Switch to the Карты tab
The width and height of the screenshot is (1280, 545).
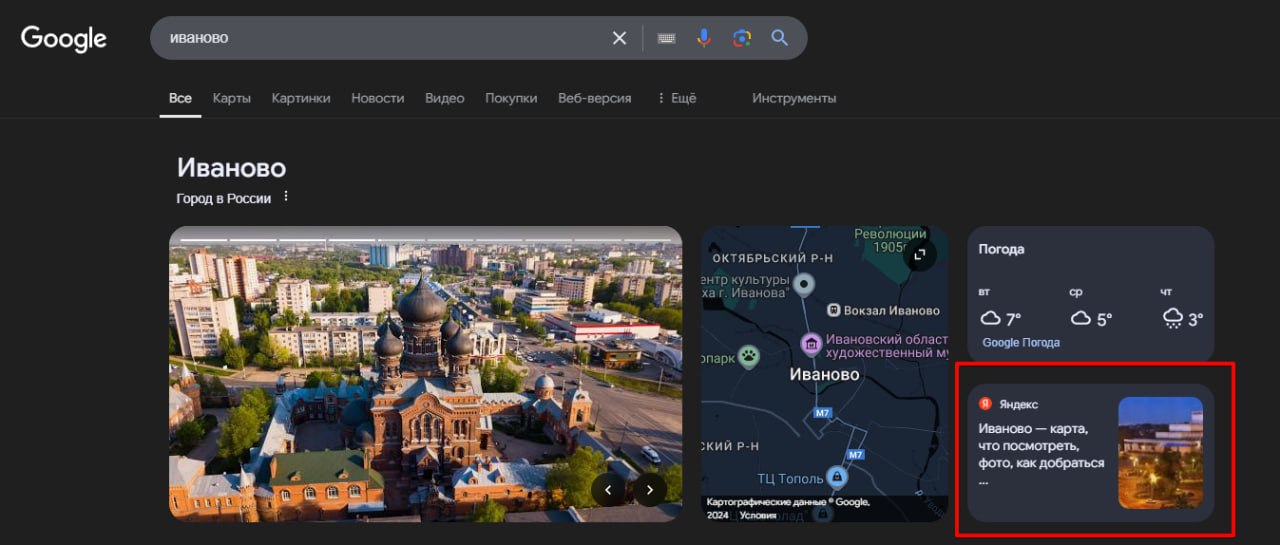(x=232, y=98)
